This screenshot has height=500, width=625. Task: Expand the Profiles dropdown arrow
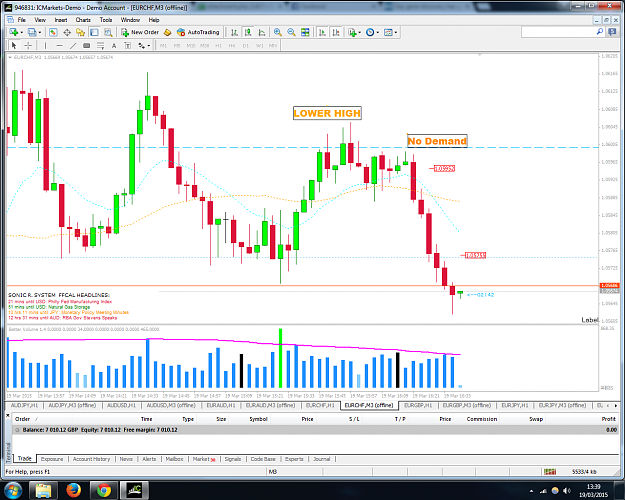tap(40, 33)
